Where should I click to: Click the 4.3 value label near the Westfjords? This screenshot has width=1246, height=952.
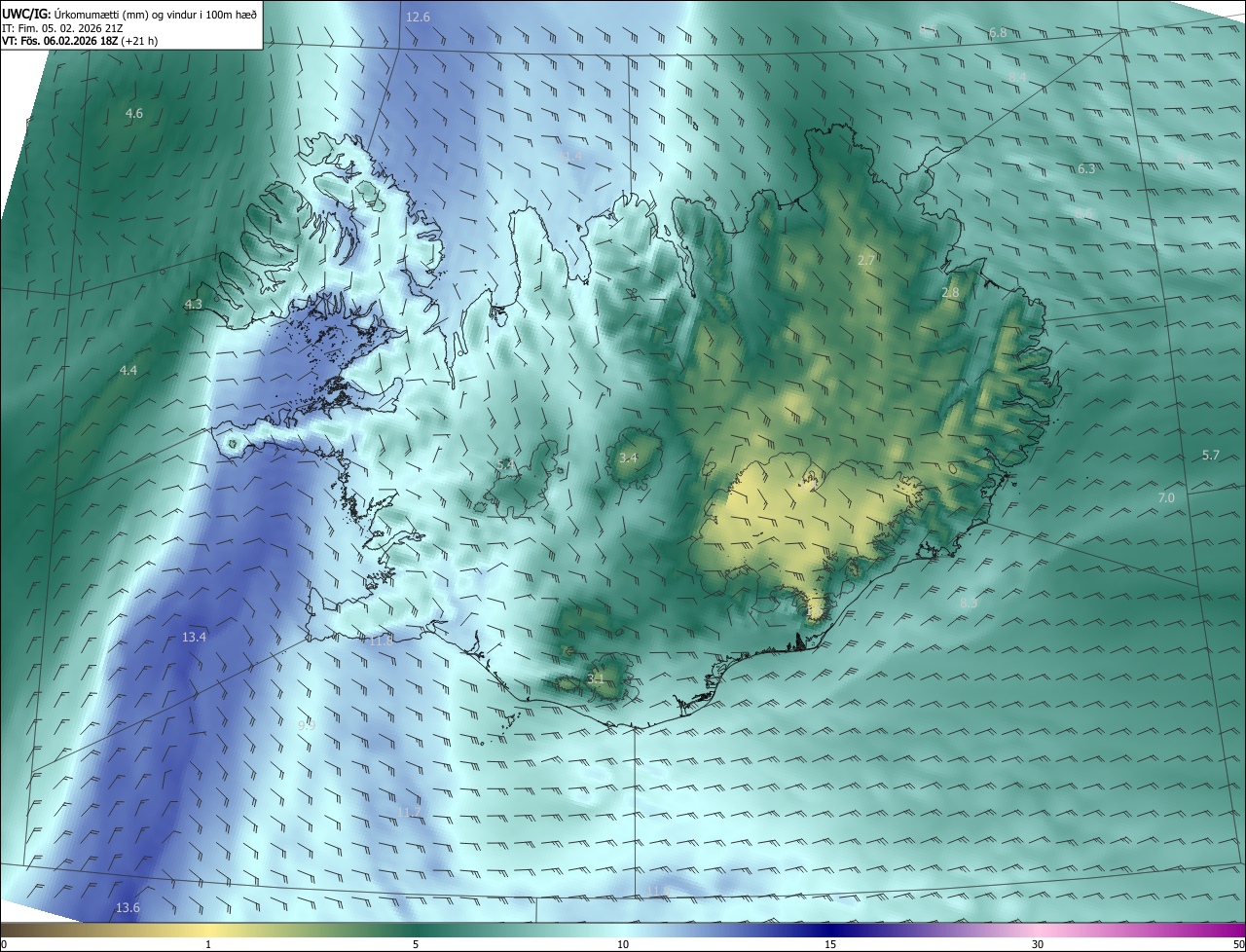click(x=194, y=305)
